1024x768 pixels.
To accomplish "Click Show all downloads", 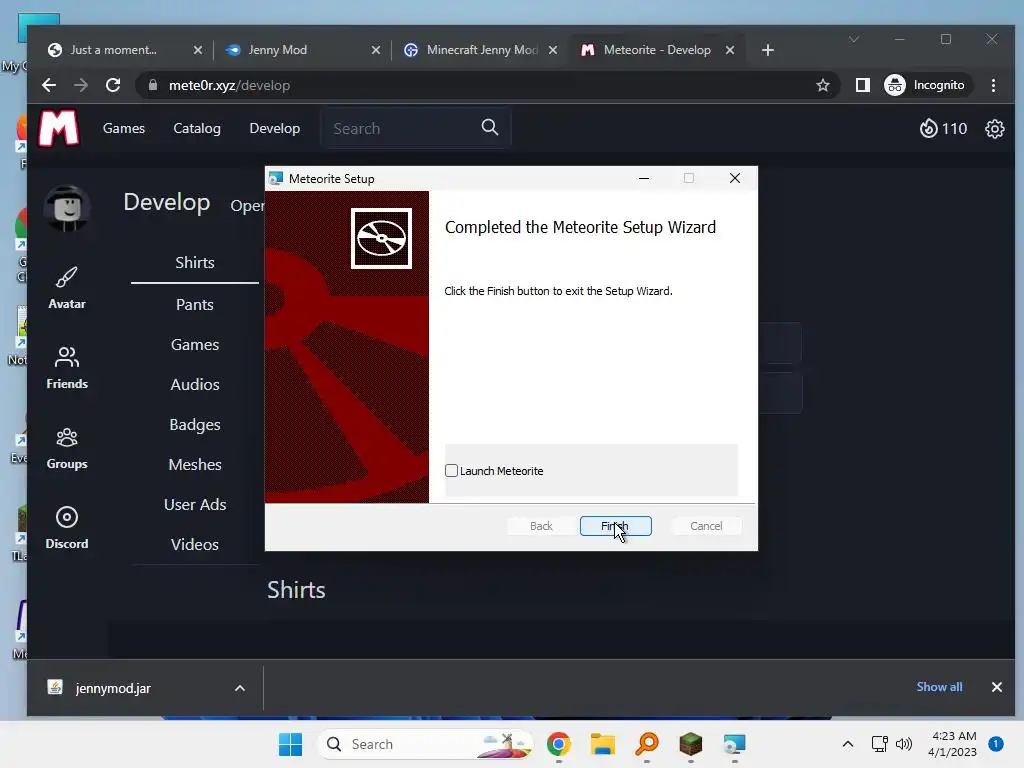I will pos(939,687).
